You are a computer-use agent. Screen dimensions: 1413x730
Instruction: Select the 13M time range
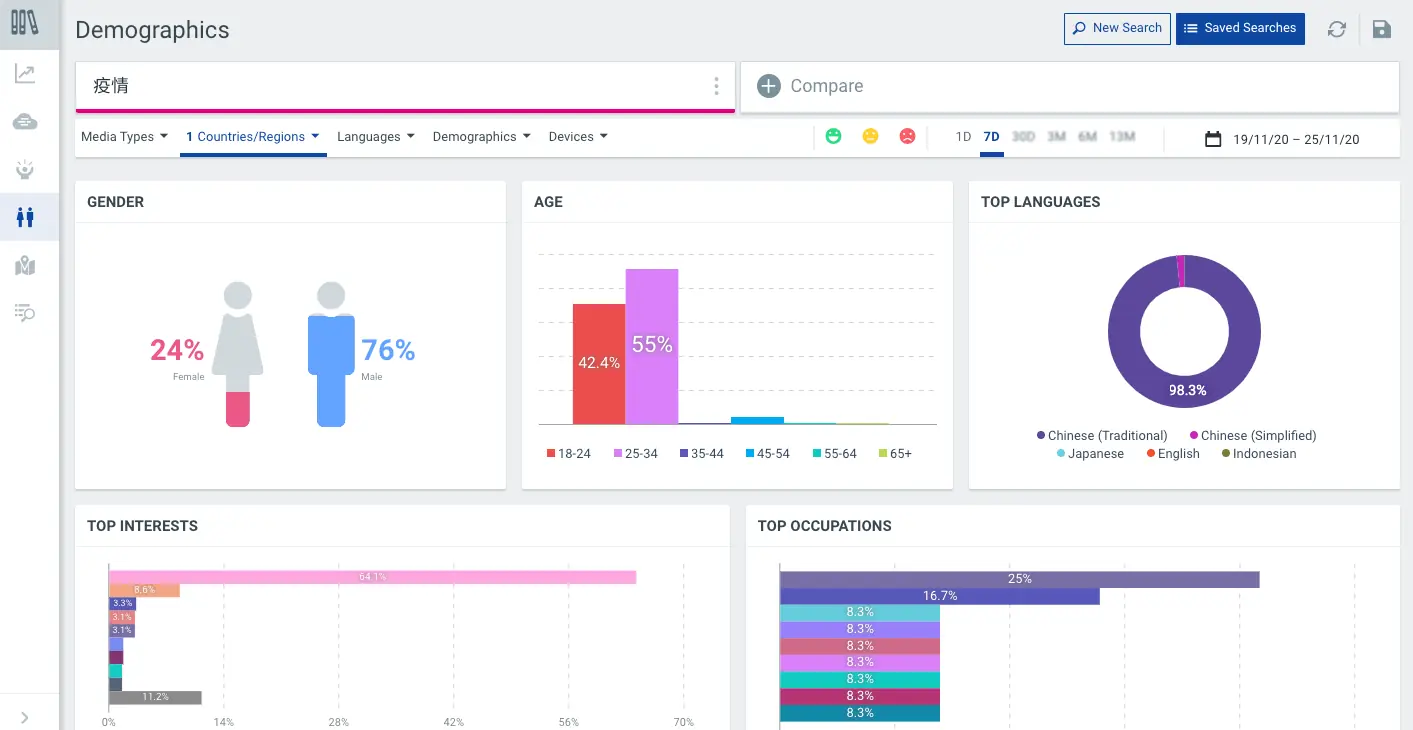coord(1122,137)
